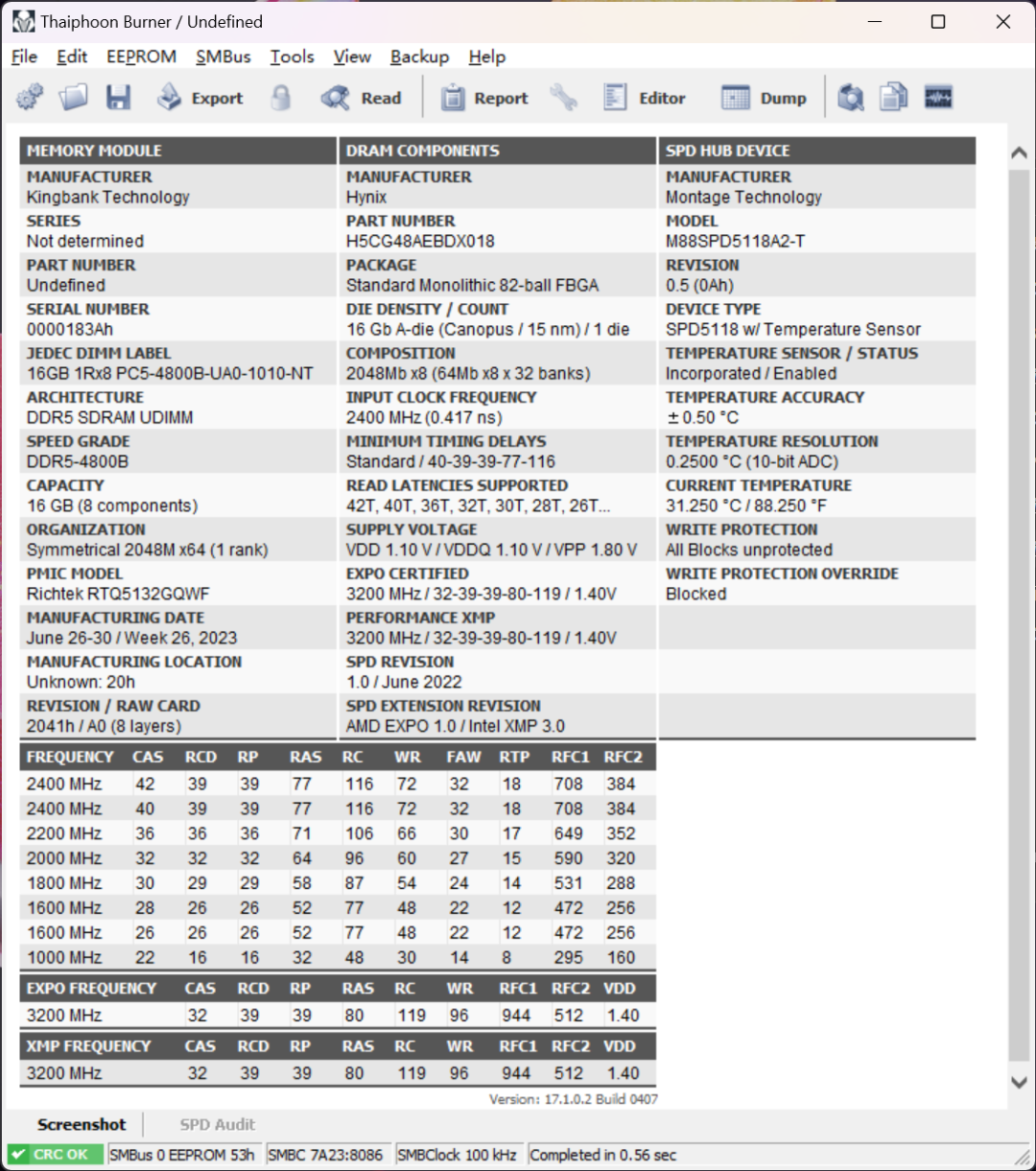The image size is (1036, 1171).
Task: Open the Backup menu
Action: pos(419,57)
